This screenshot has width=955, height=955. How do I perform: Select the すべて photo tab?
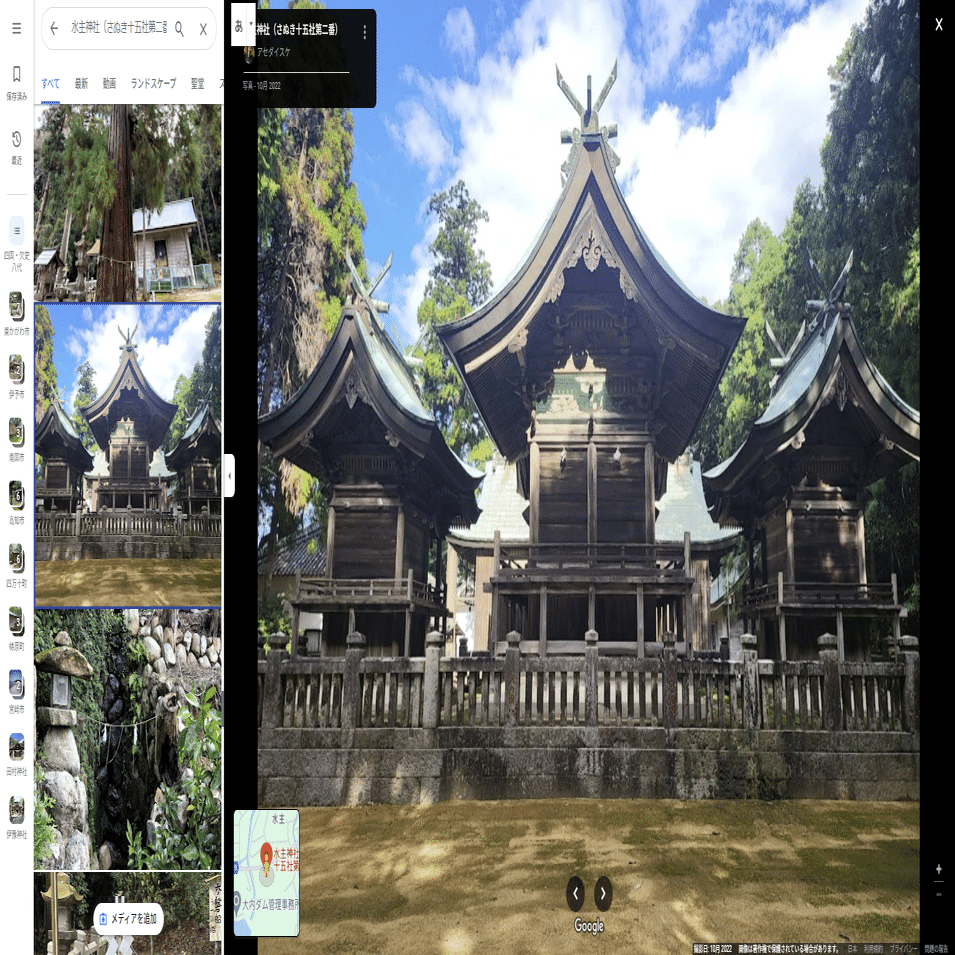tap(51, 83)
